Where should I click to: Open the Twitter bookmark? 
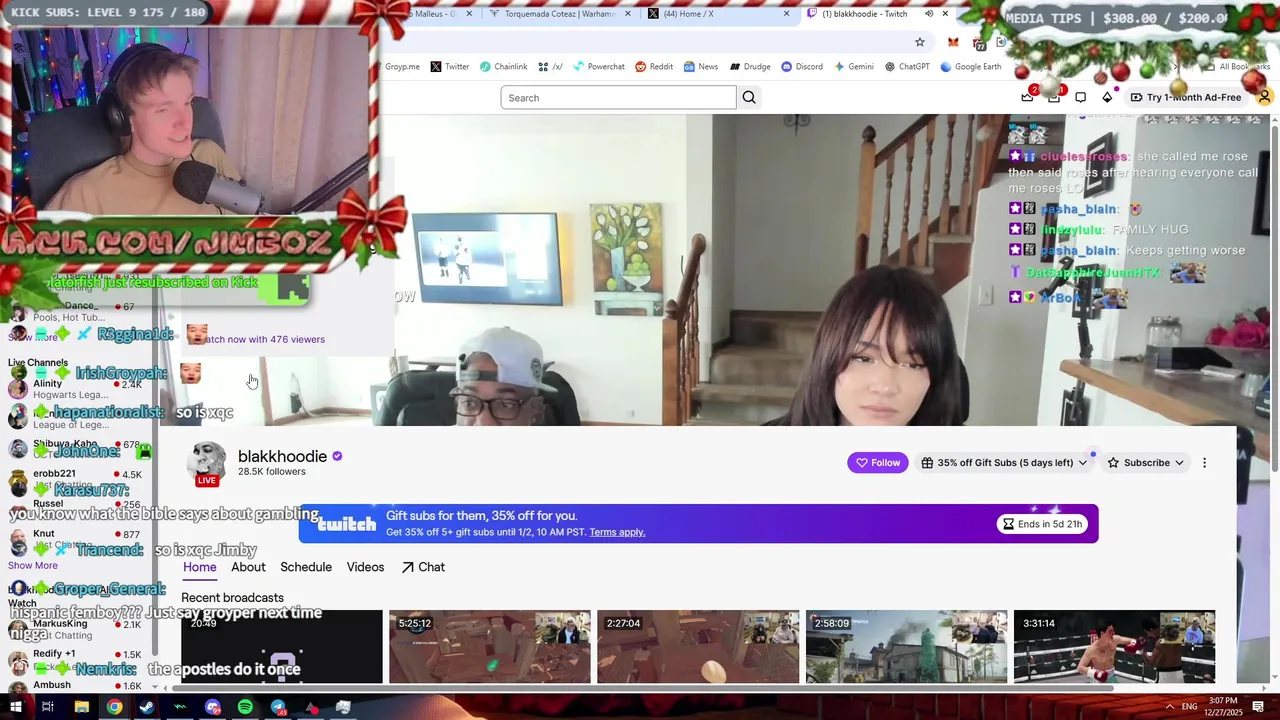pyautogui.click(x=449, y=67)
